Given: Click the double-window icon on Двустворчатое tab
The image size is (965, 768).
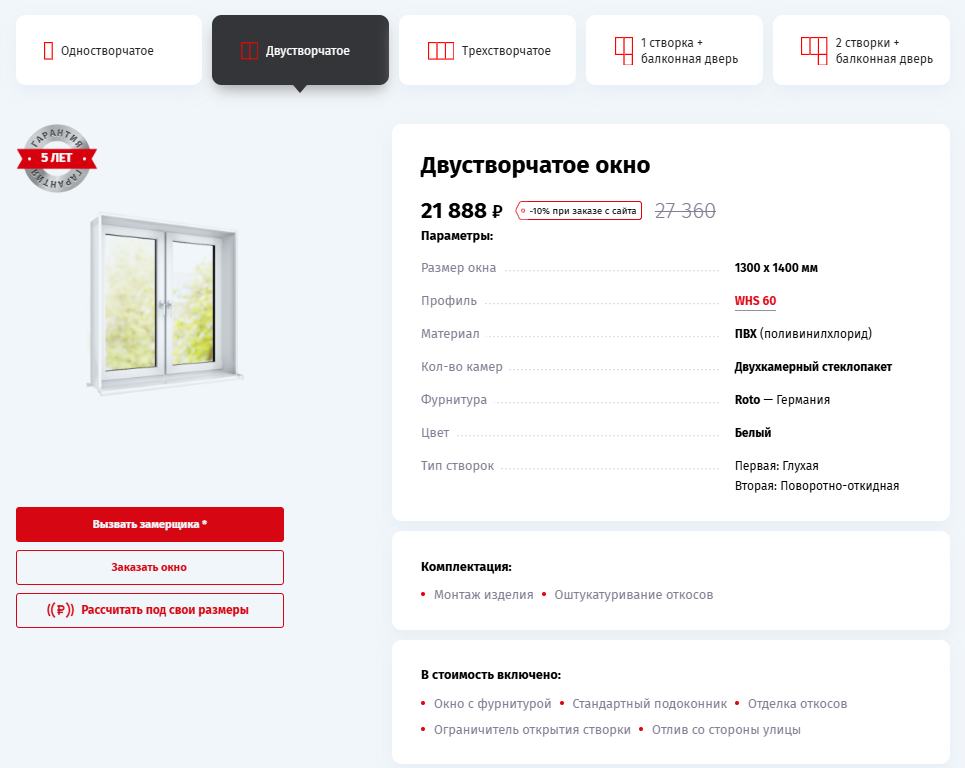Looking at the screenshot, I should pyautogui.click(x=249, y=49).
